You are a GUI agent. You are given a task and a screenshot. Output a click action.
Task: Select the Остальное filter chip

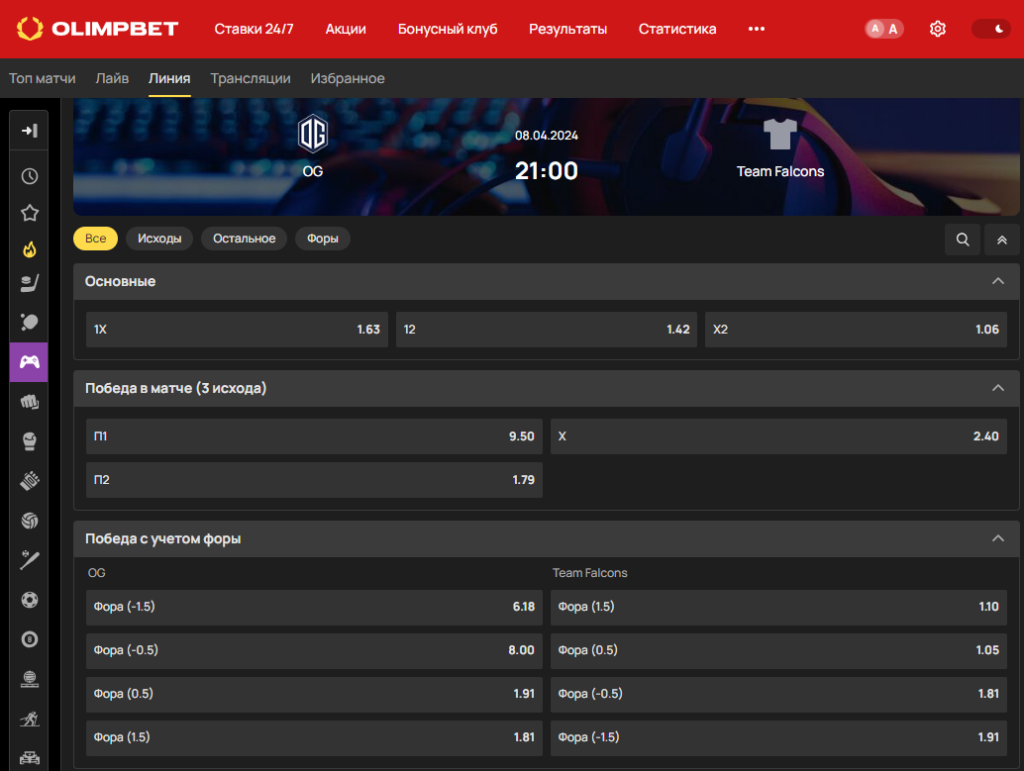[x=244, y=239]
